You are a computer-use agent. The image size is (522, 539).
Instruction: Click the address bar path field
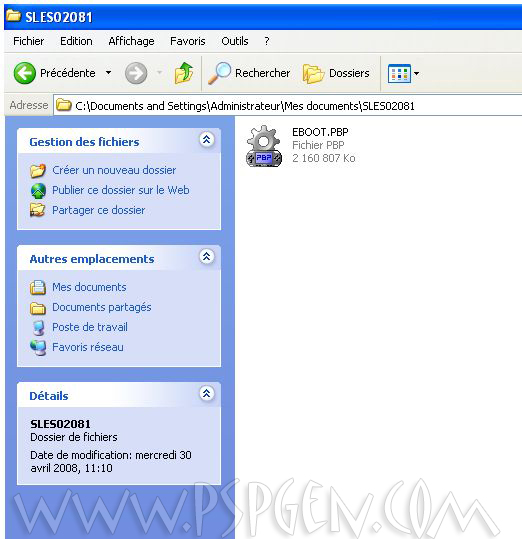288,106
